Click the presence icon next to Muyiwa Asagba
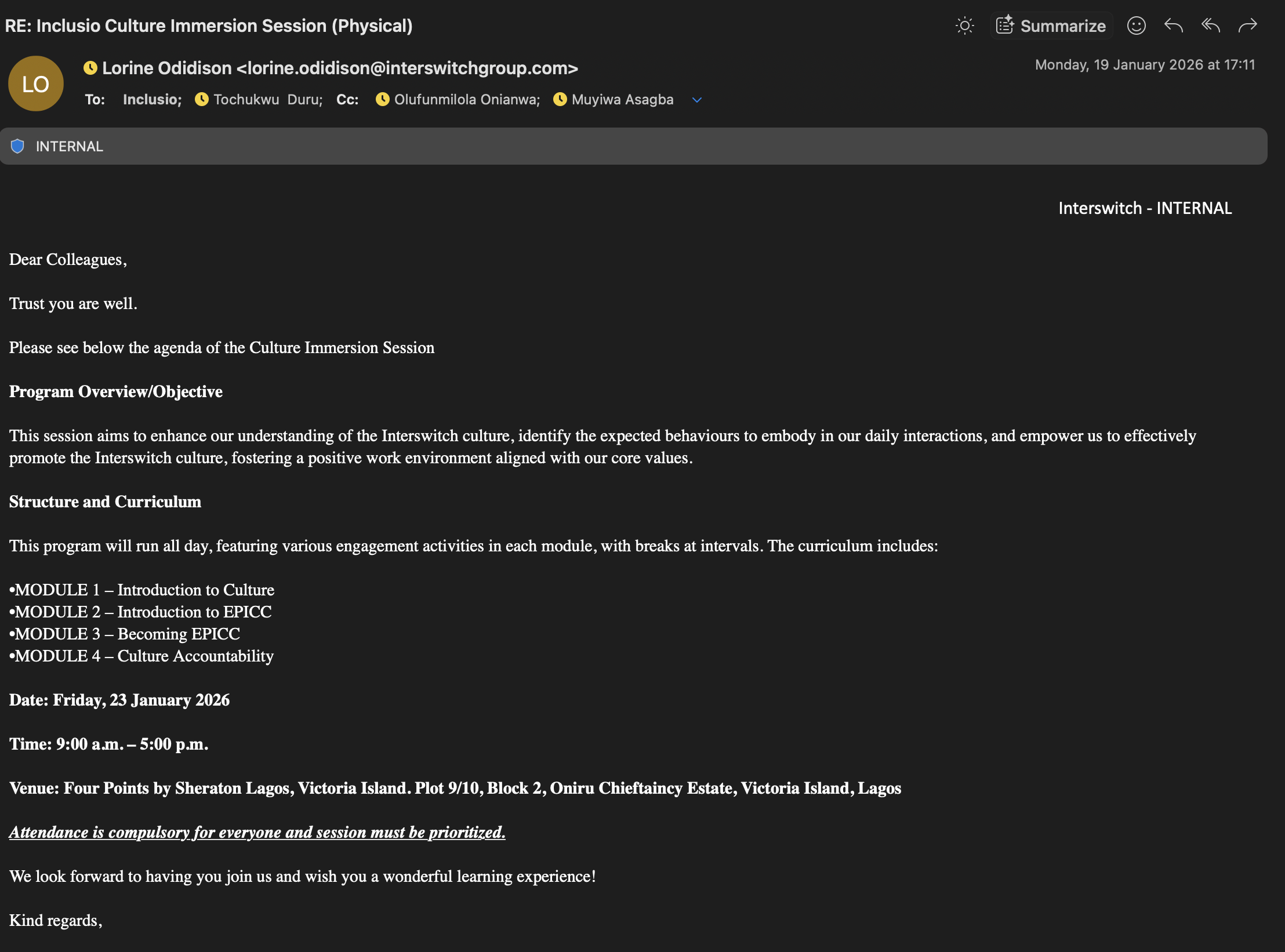 pos(560,99)
